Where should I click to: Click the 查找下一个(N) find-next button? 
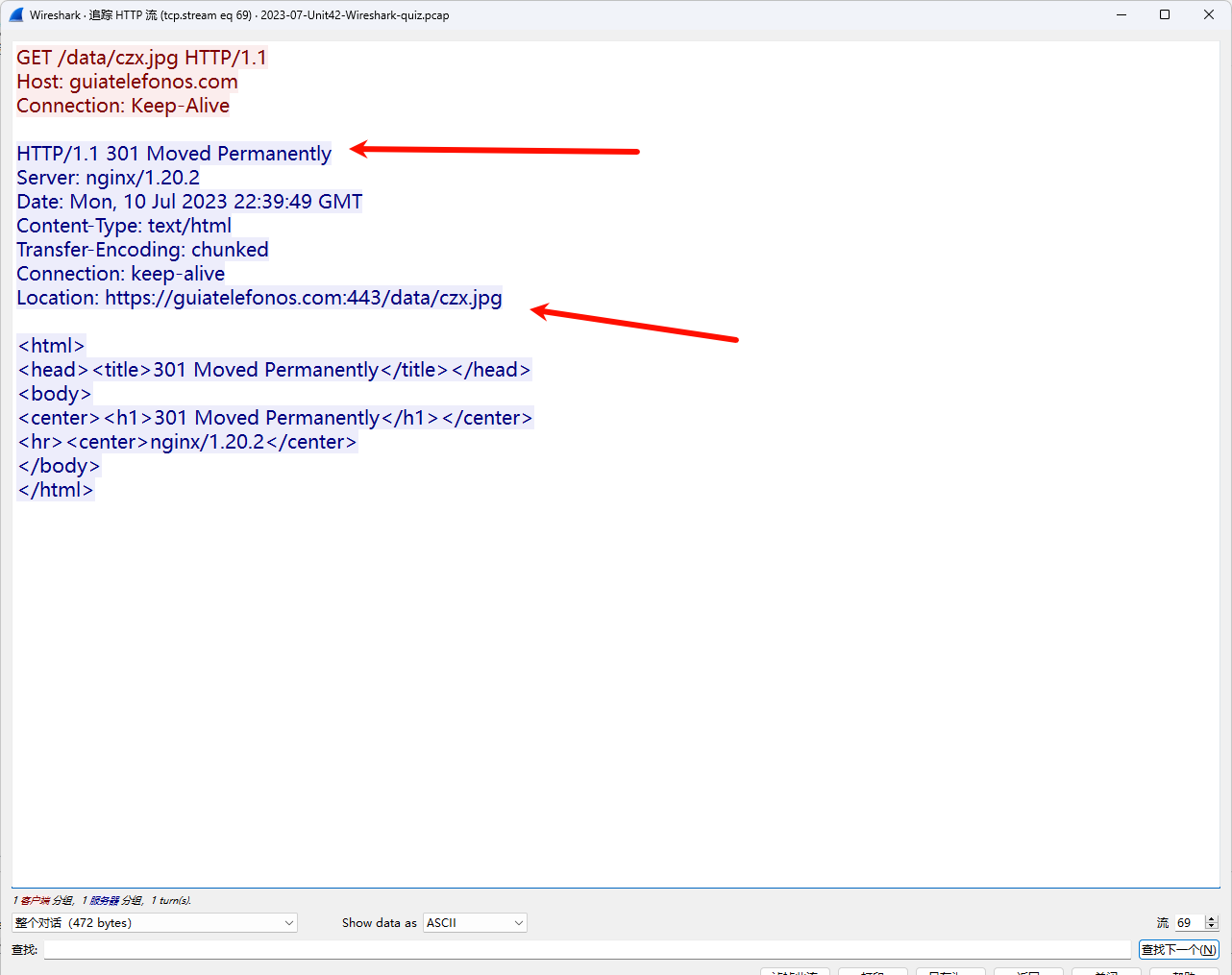click(1179, 949)
